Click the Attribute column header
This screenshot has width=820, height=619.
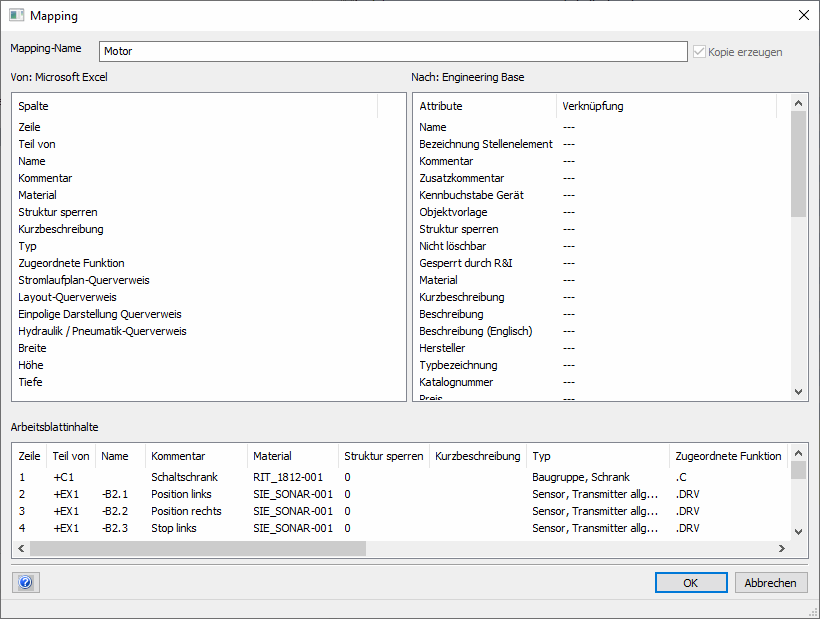[441, 106]
